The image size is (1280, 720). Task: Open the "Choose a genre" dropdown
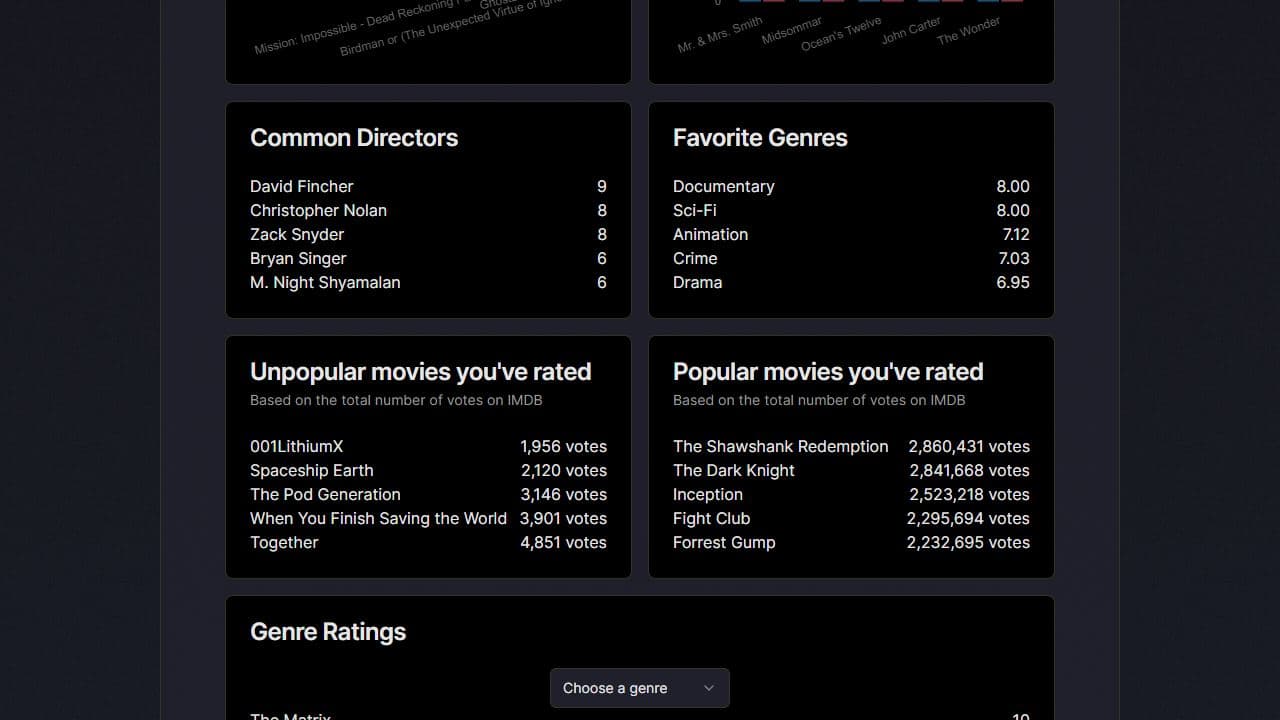pos(639,688)
